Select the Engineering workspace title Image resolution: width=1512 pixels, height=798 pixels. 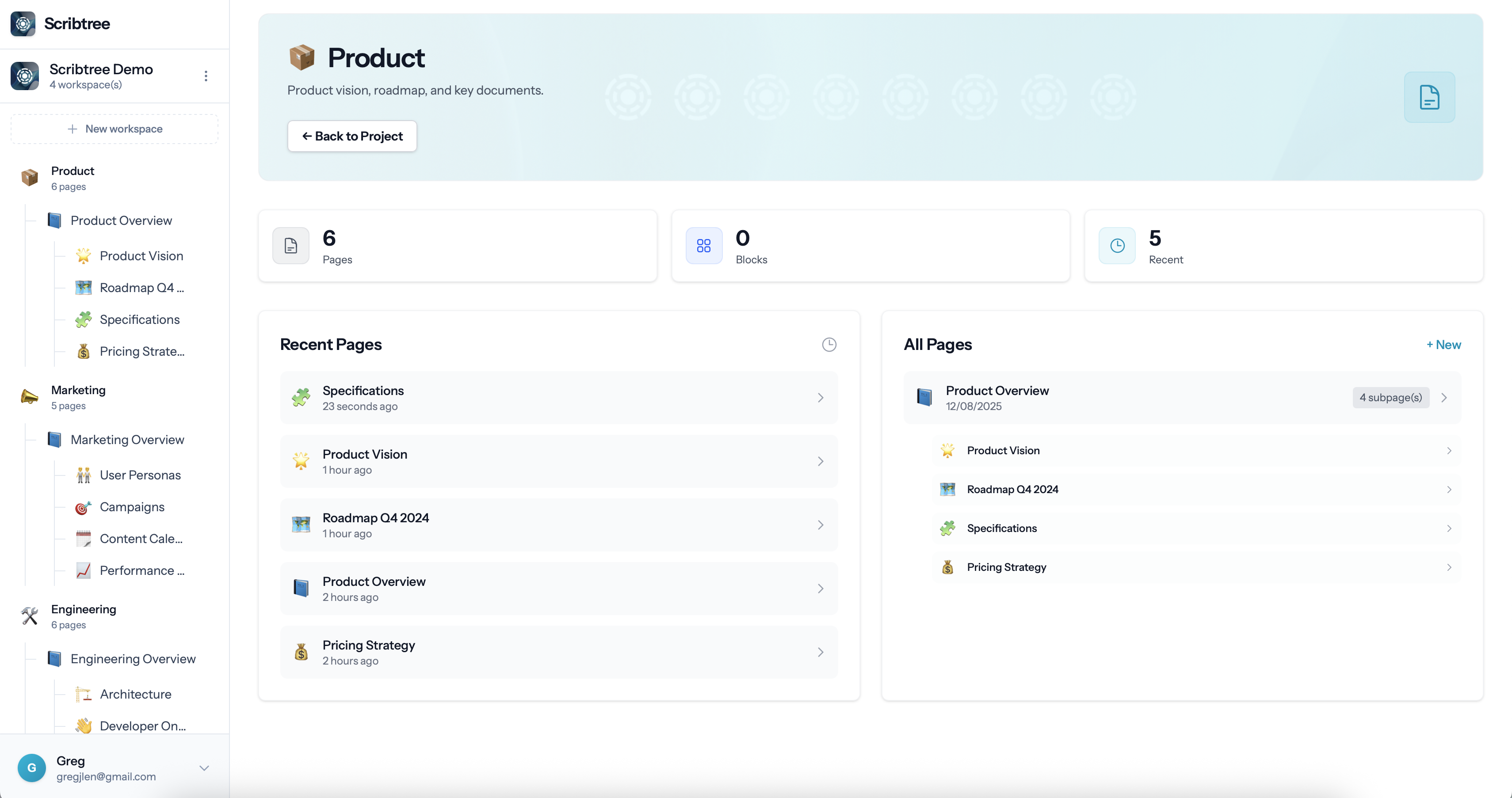[84, 609]
